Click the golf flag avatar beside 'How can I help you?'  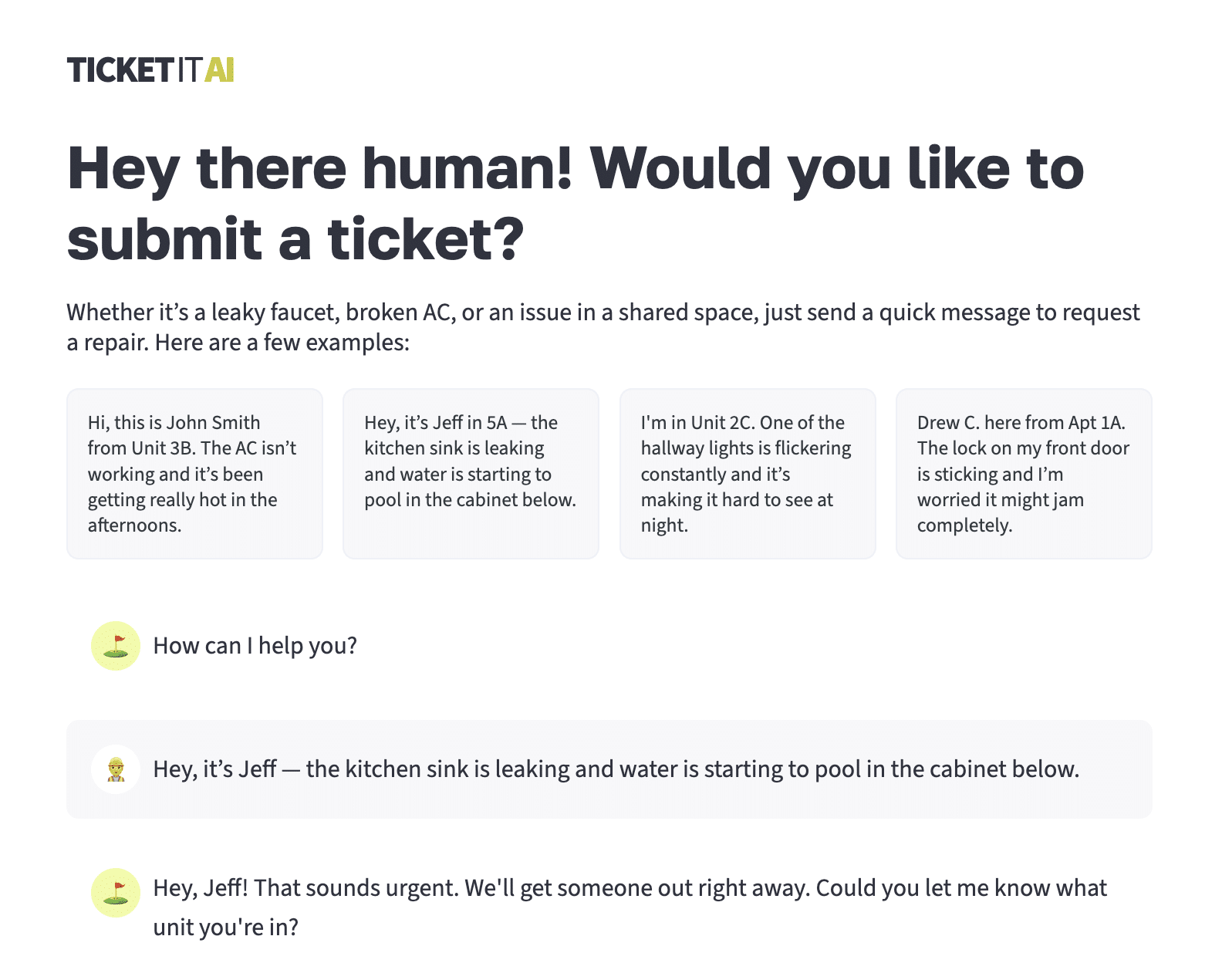coord(116,646)
